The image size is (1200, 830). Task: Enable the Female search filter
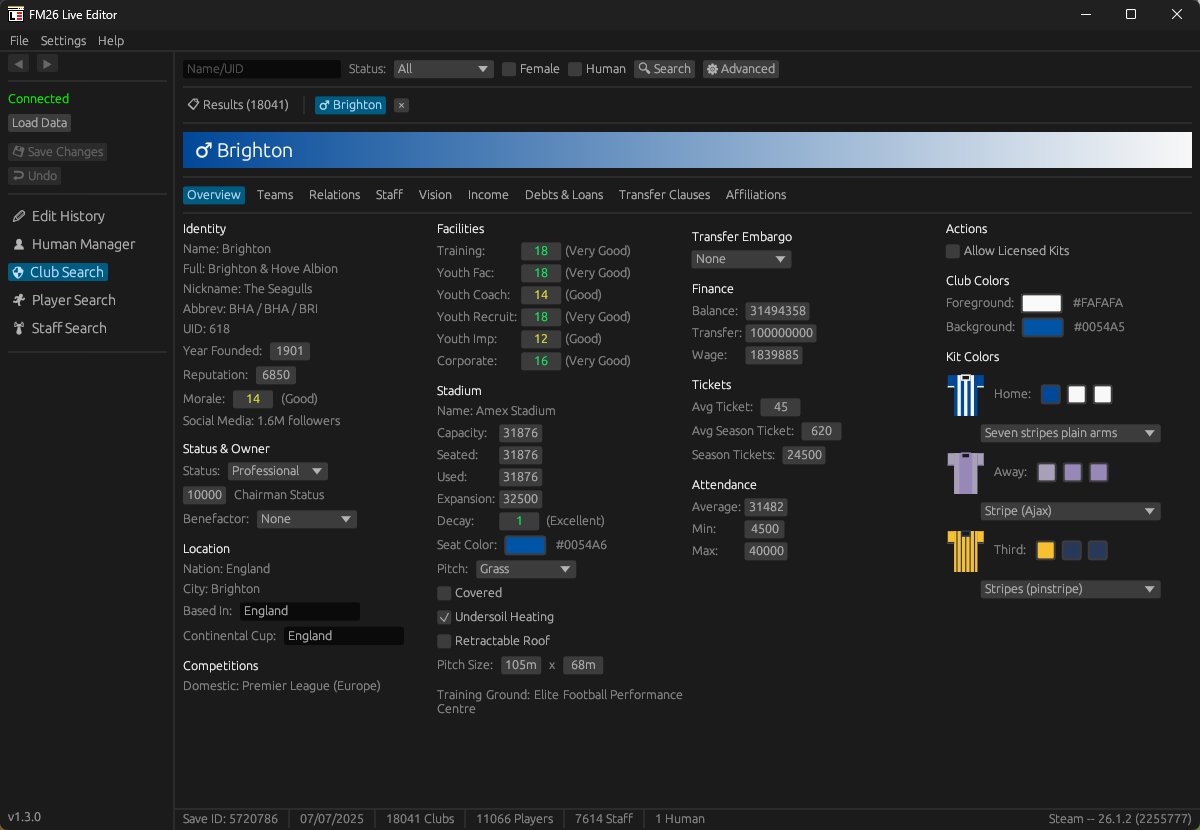[x=510, y=68]
